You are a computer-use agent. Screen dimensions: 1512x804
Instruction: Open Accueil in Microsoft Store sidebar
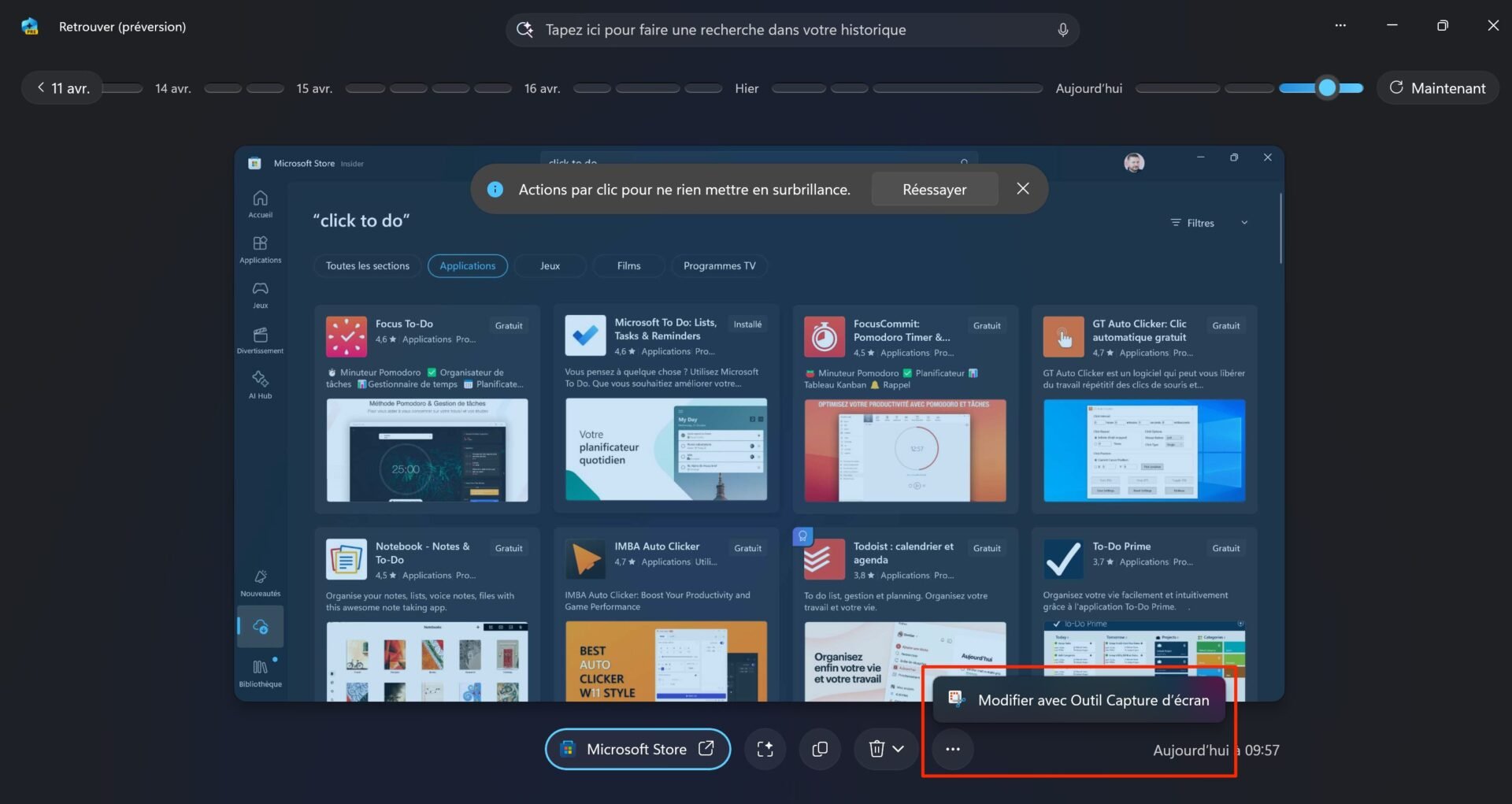click(x=260, y=204)
